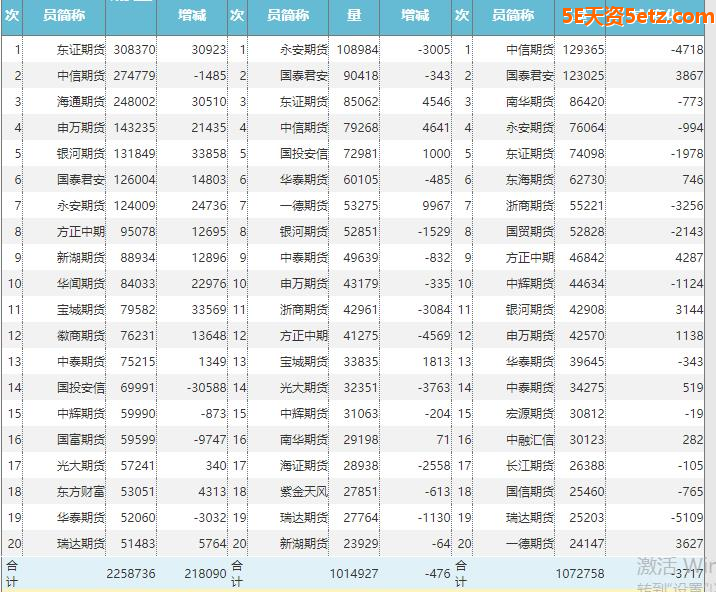Select the cell showing 274779
The image size is (716, 592).
click(134, 75)
